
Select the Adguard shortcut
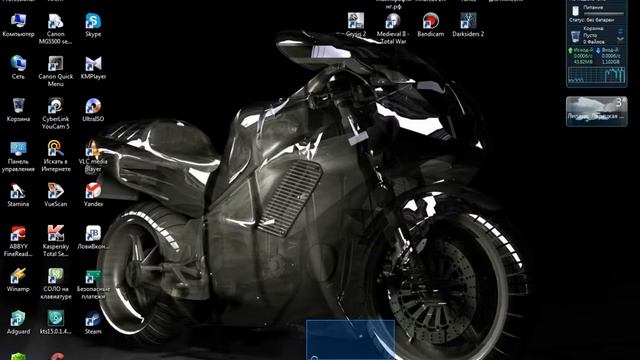[x=18, y=322]
